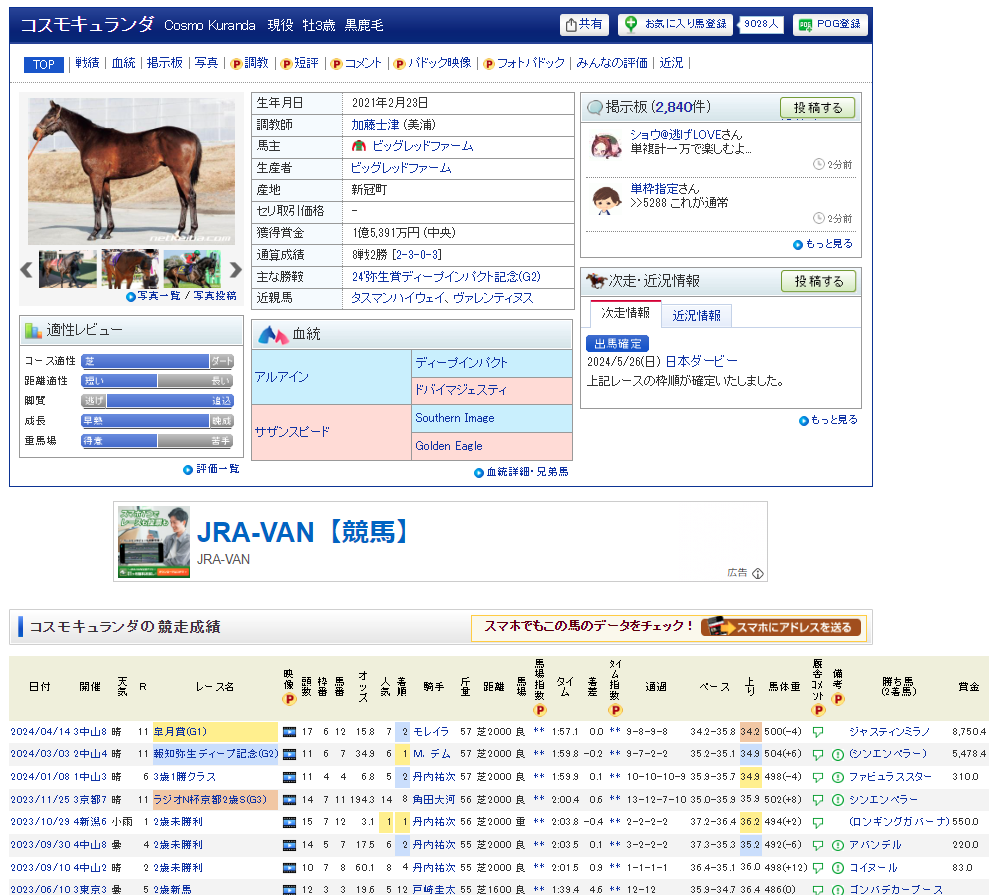Click the main horse photo
The height and width of the screenshot is (895, 995).
(x=131, y=171)
